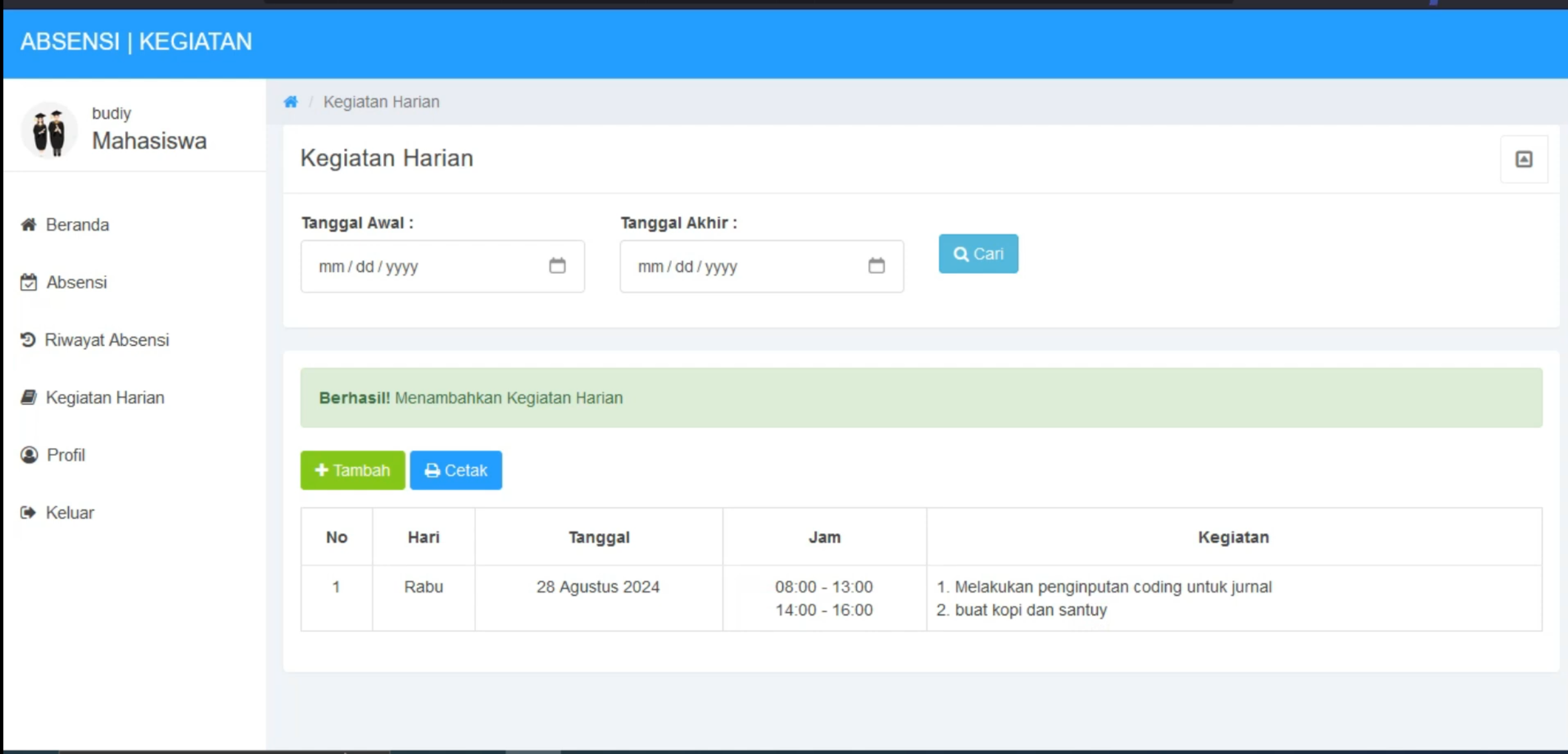
Task: Click the Beranda home icon in sidebar
Action: point(28,224)
